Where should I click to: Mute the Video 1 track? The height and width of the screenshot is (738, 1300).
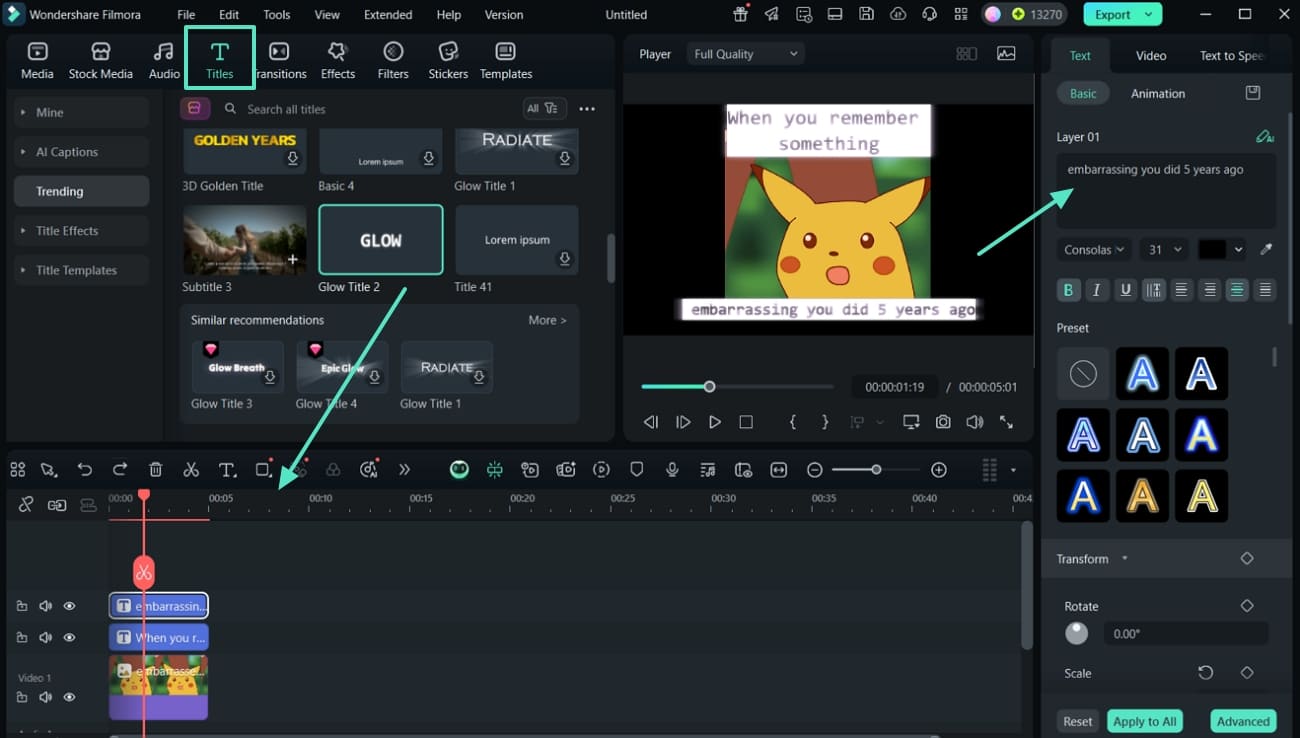(x=45, y=697)
